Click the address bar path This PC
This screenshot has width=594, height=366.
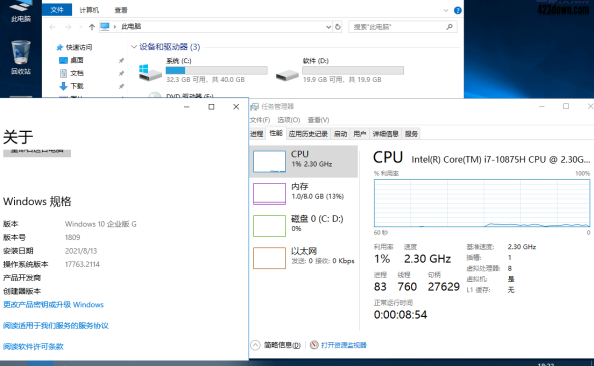(x=131, y=27)
